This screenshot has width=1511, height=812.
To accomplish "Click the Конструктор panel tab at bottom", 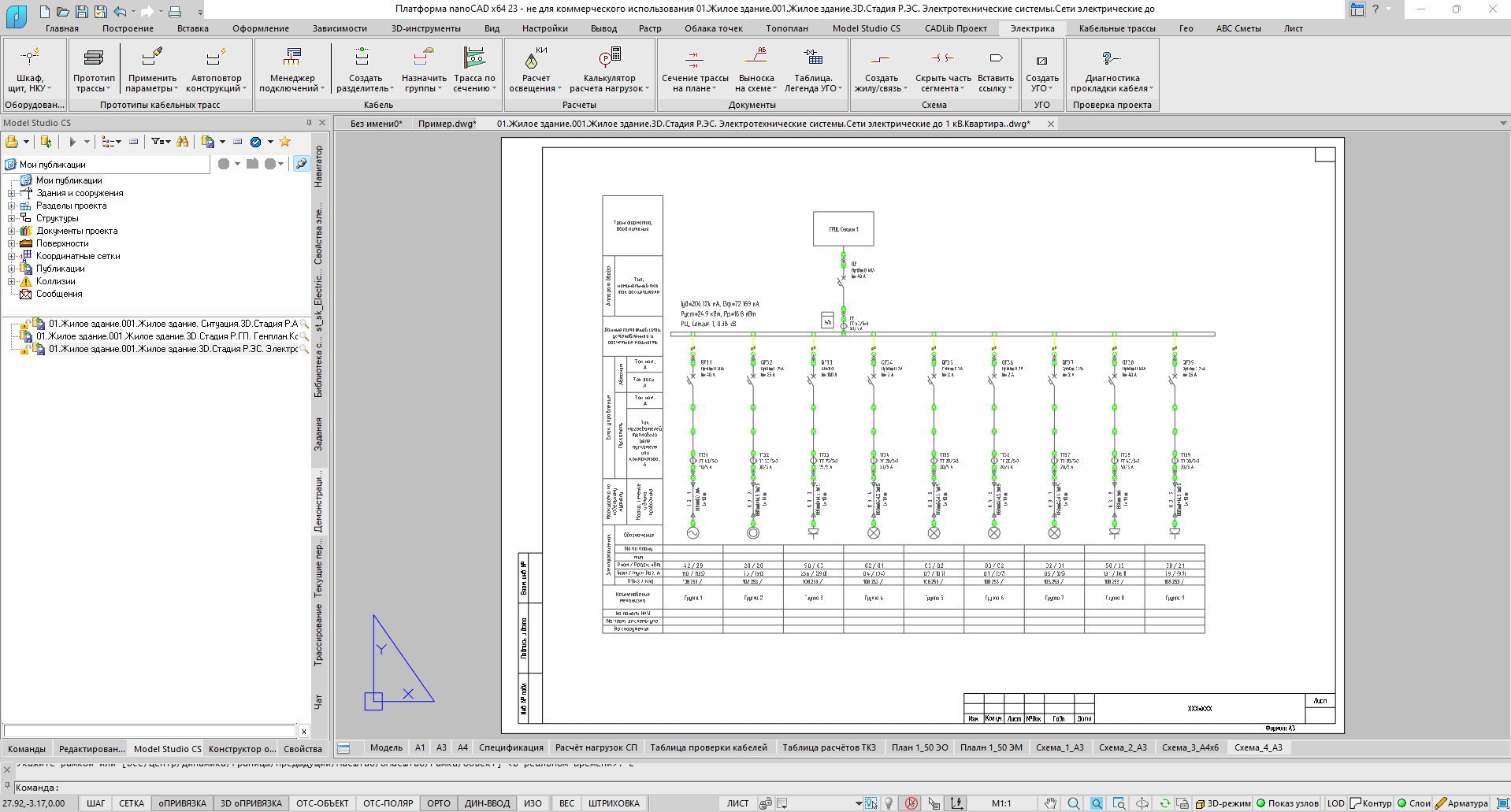I will pos(242,749).
